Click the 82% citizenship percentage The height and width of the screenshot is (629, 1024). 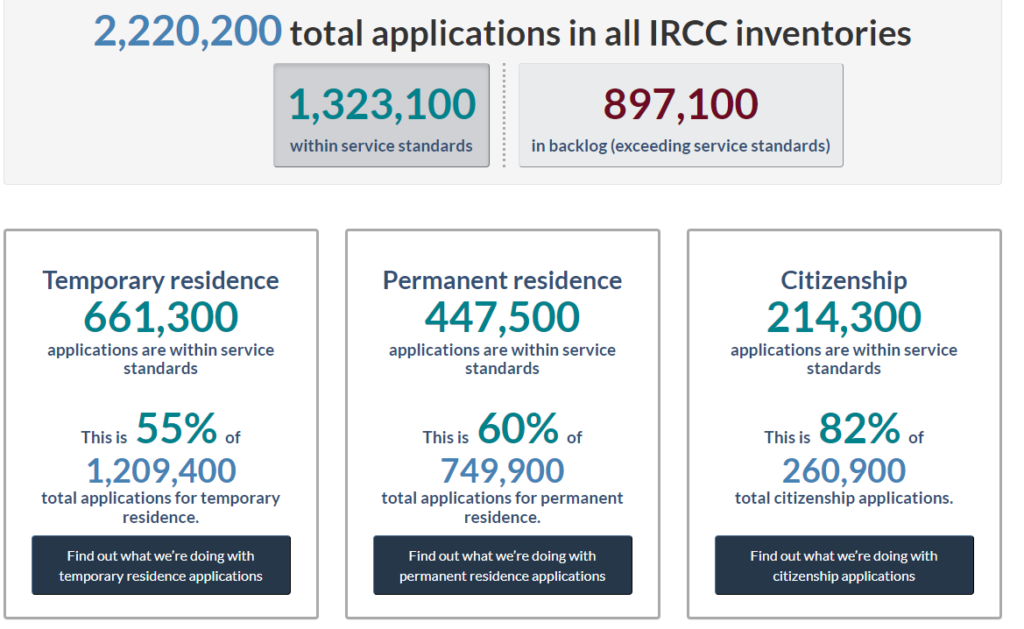tap(859, 429)
